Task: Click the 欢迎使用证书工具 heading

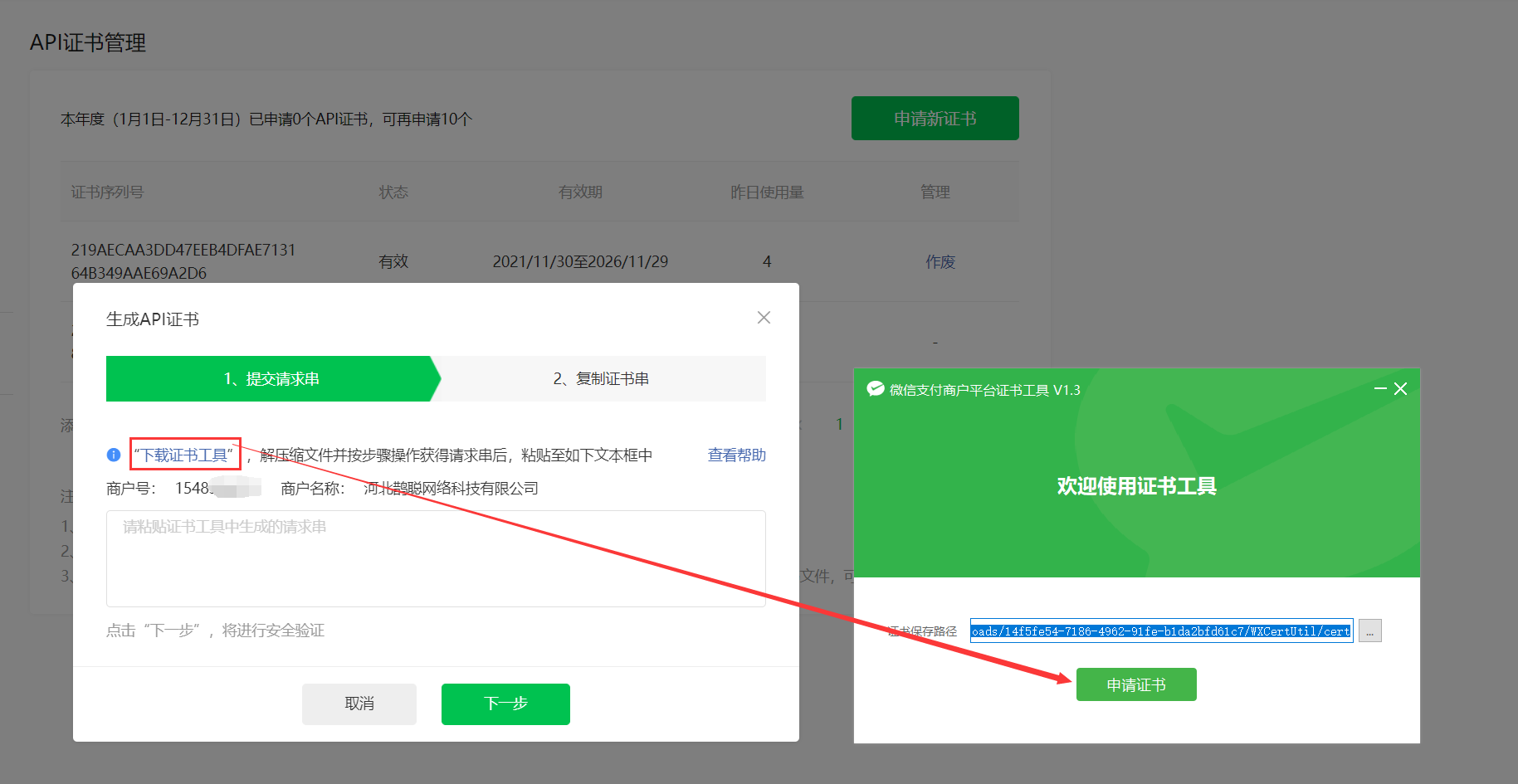Action: [x=1136, y=486]
